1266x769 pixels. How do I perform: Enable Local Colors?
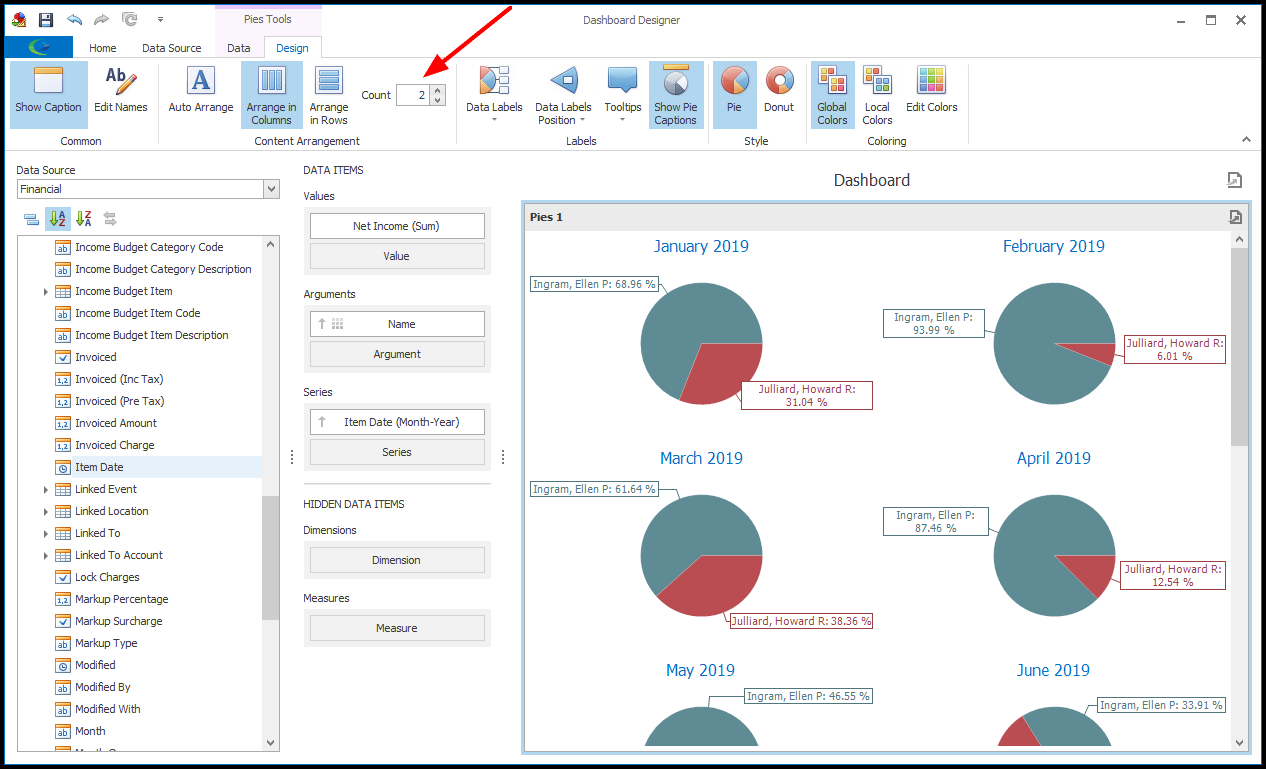[x=877, y=95]
